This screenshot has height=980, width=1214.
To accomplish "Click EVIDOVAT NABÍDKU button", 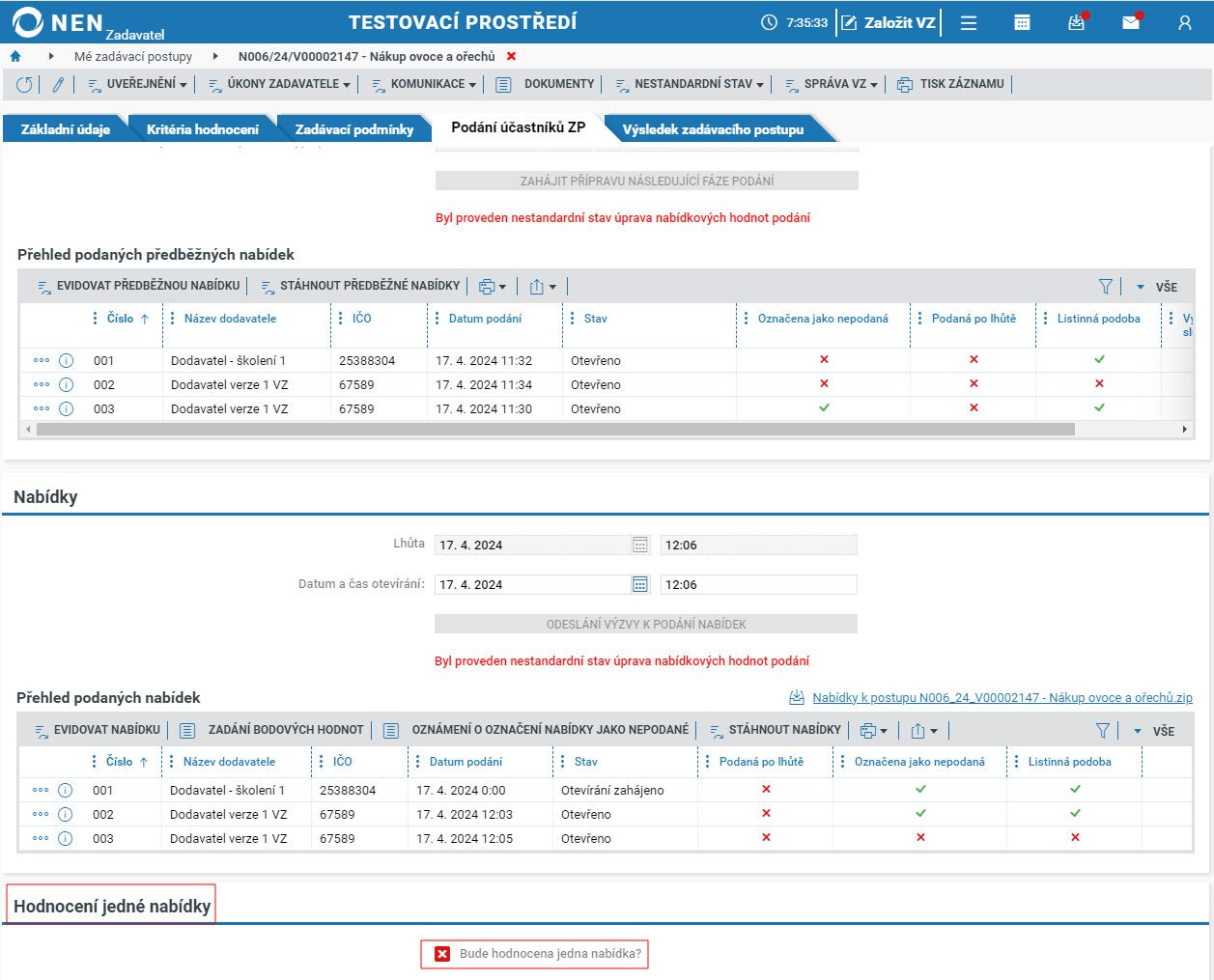I will point(97,730).
